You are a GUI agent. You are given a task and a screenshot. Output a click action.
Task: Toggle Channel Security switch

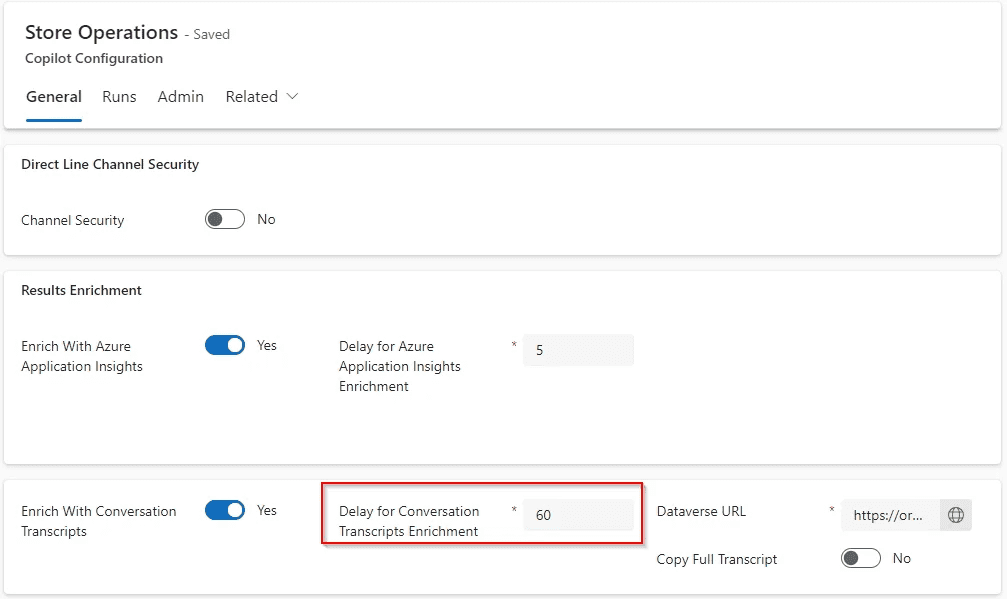pos(225,219)
